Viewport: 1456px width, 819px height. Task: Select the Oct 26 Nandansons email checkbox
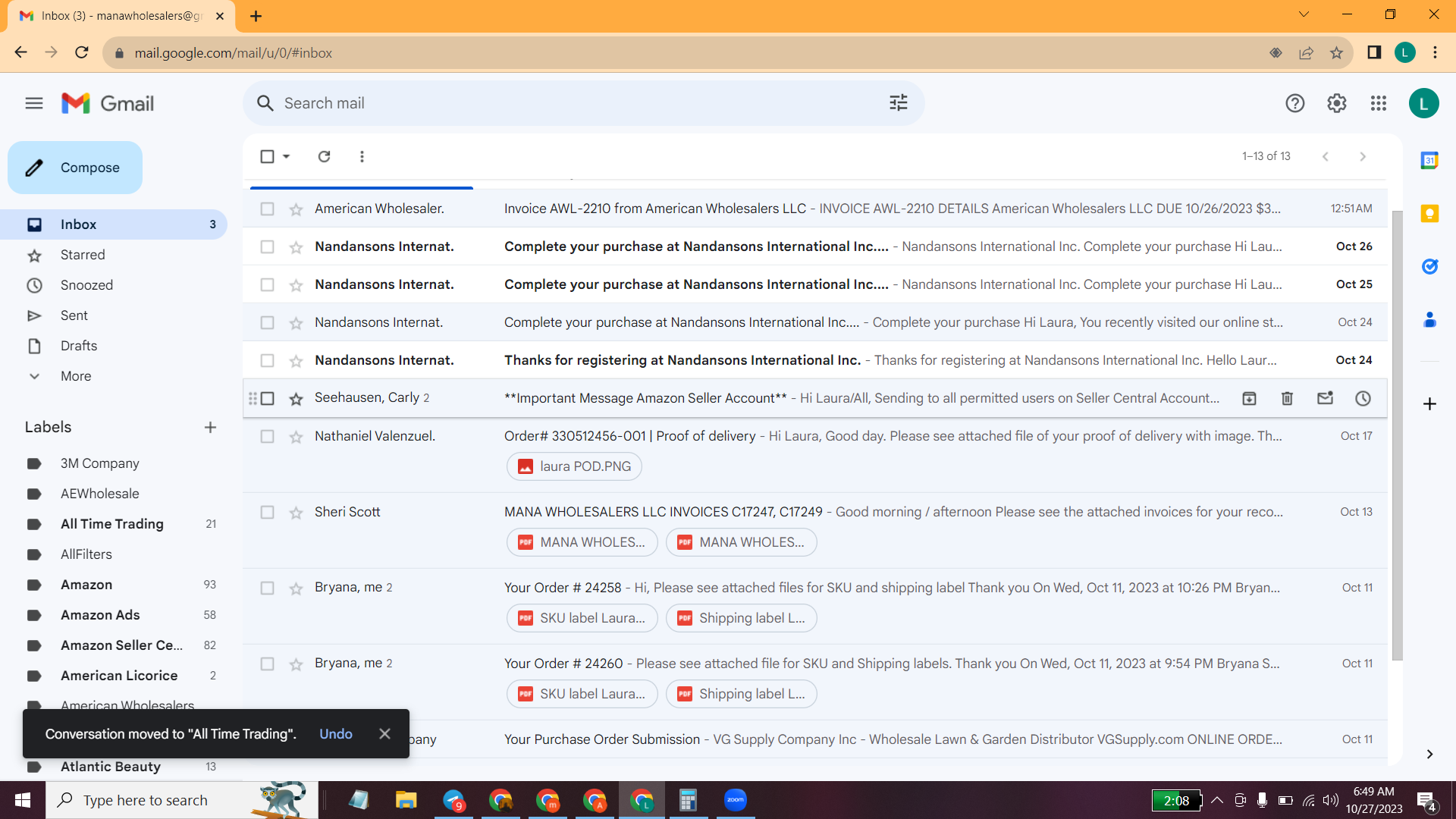(x=267, y=246)
